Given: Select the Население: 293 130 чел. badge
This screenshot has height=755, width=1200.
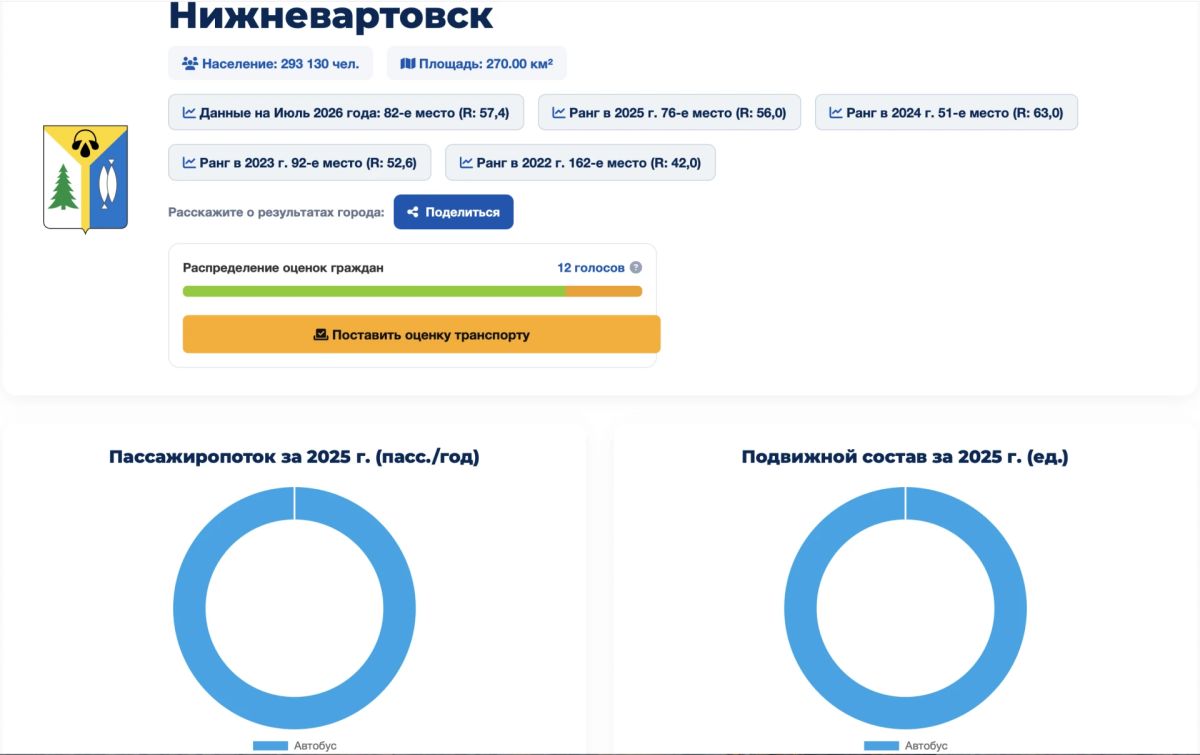Looking at the screenshot, I should tap(270, 63).
